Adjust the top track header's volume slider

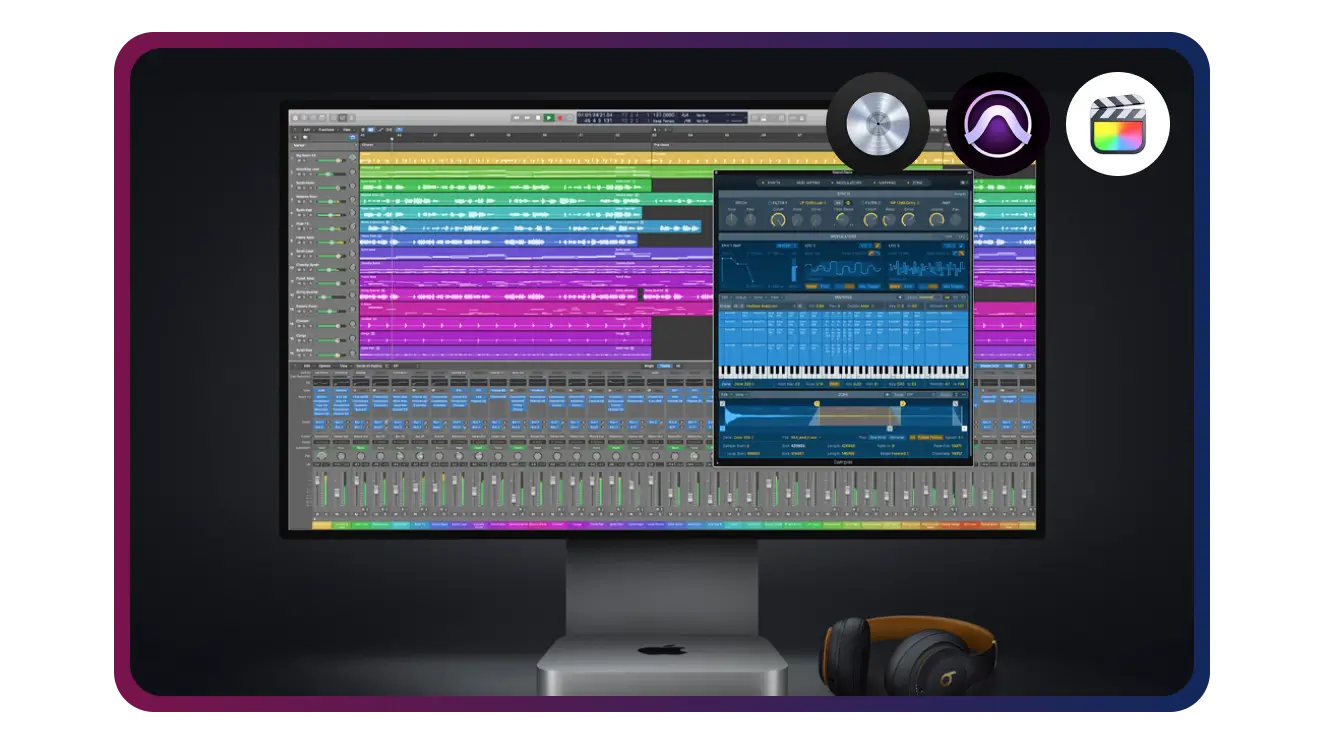tap(331, 160)
